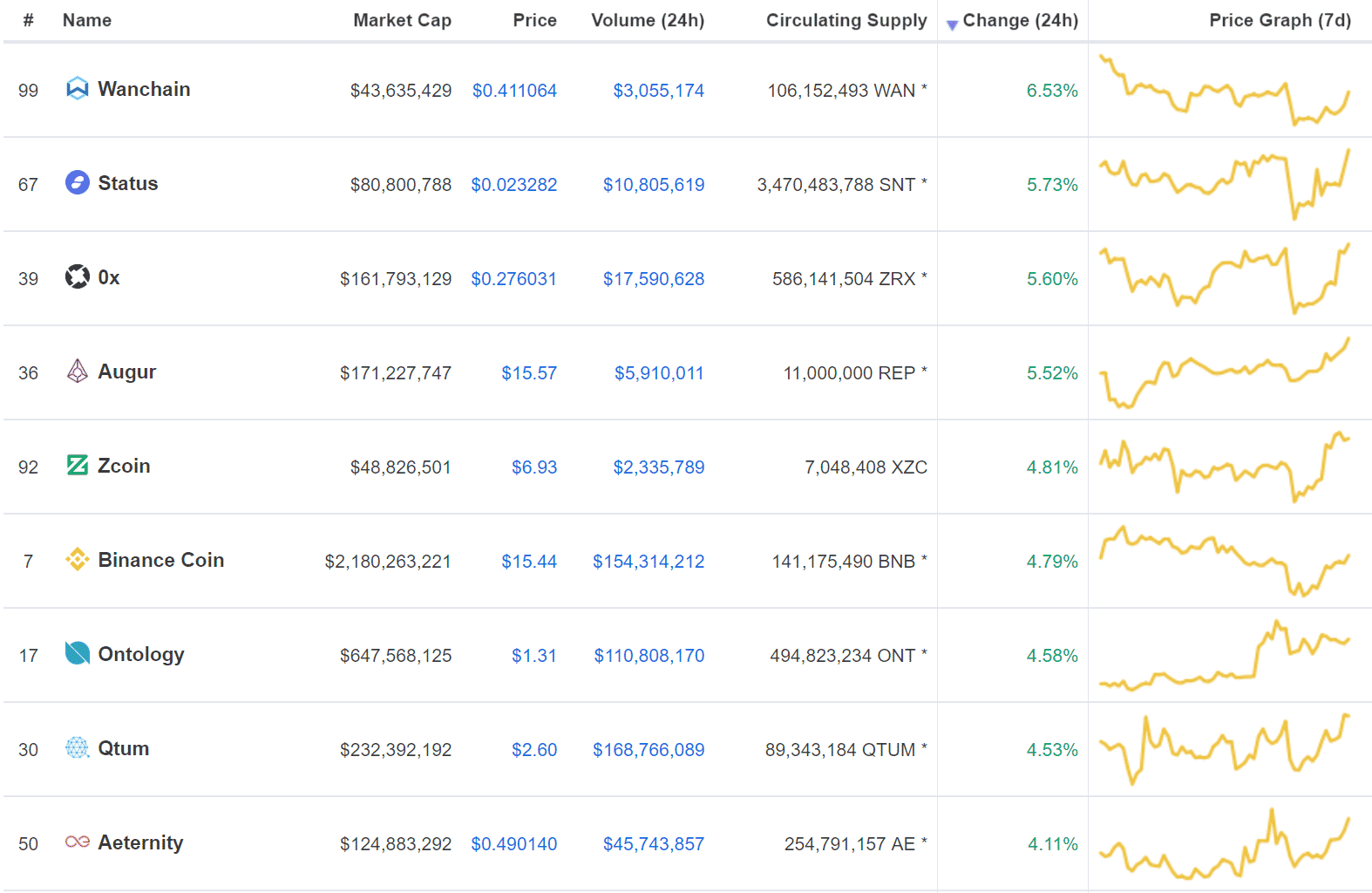Click the Qtum coin logo icon
This screenshot has width=1372, height=893.
78,748
